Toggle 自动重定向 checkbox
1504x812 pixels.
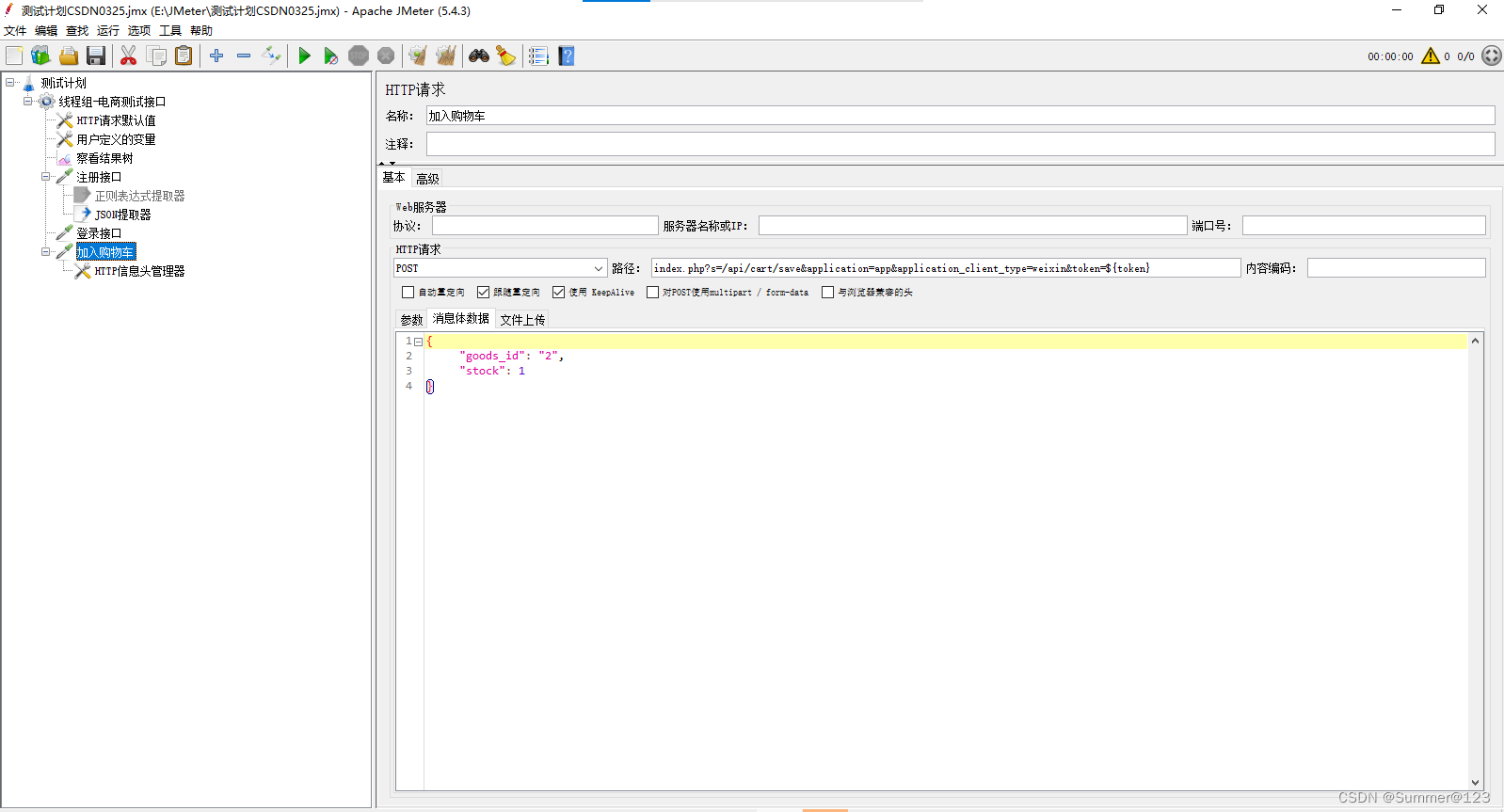408,293
